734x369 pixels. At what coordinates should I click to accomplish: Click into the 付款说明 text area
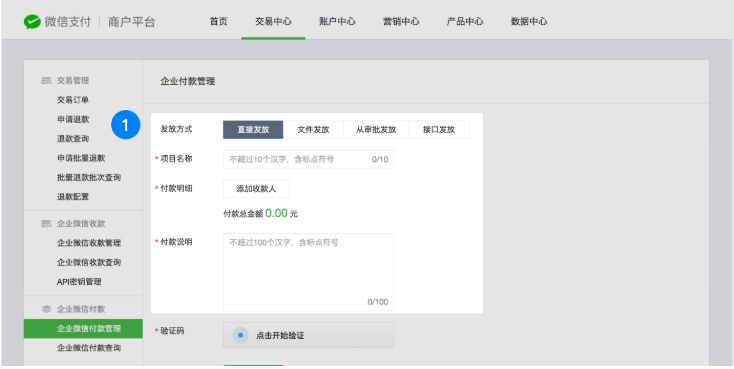(x=308, y=272)
